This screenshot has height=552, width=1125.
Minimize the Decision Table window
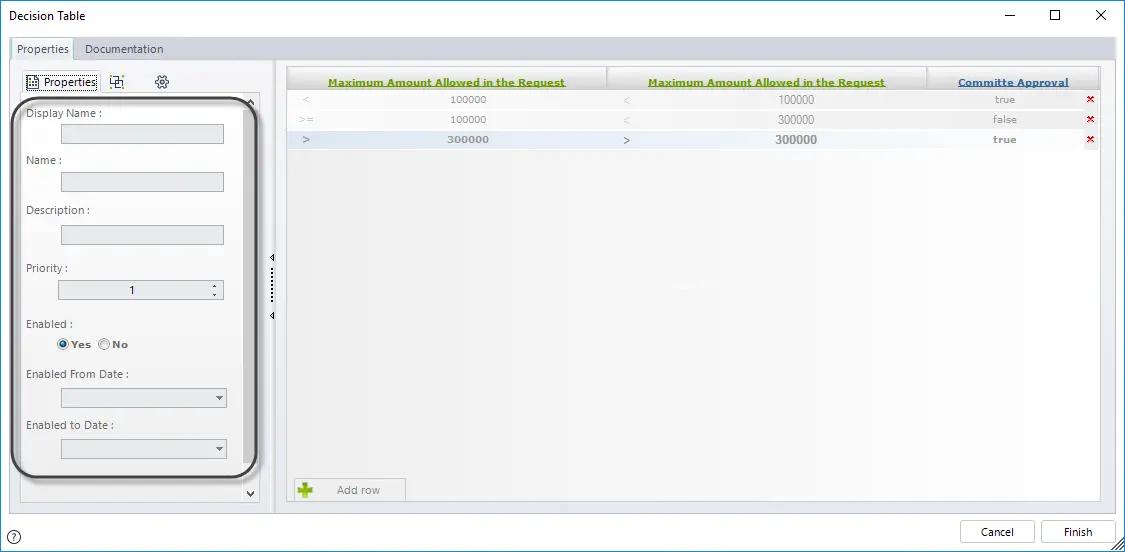(1009, 15)
